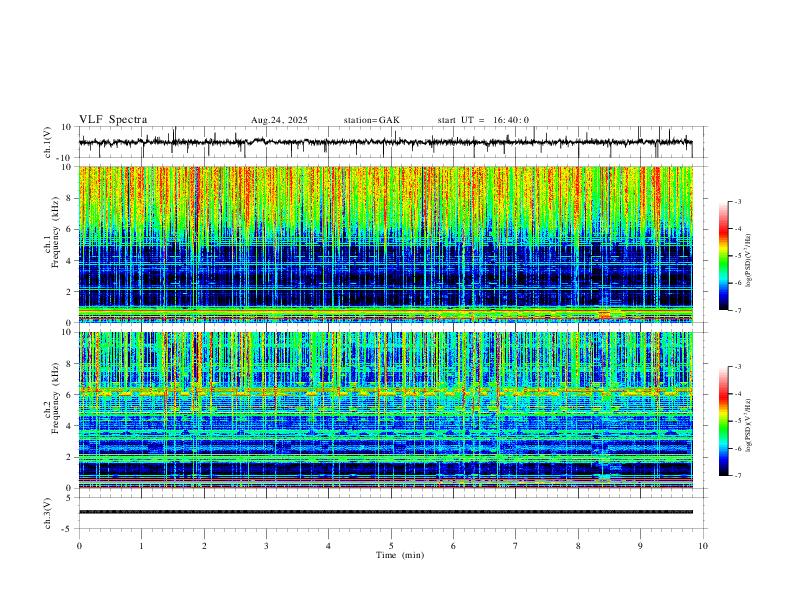Click the ch.2 spectrogram color scale bar
Image resolution: width=792 pixels, height=612 pixels.
point(723,421)
